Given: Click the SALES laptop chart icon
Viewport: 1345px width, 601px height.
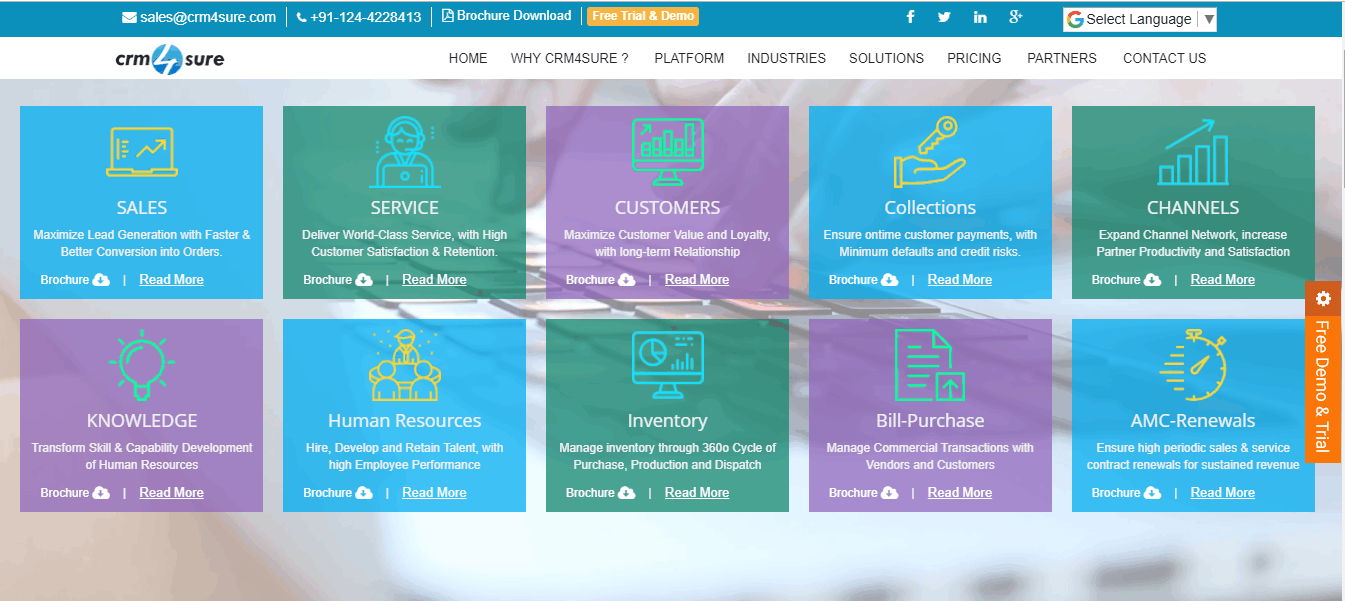Looking at the screenshot, I should pos(142,152).
